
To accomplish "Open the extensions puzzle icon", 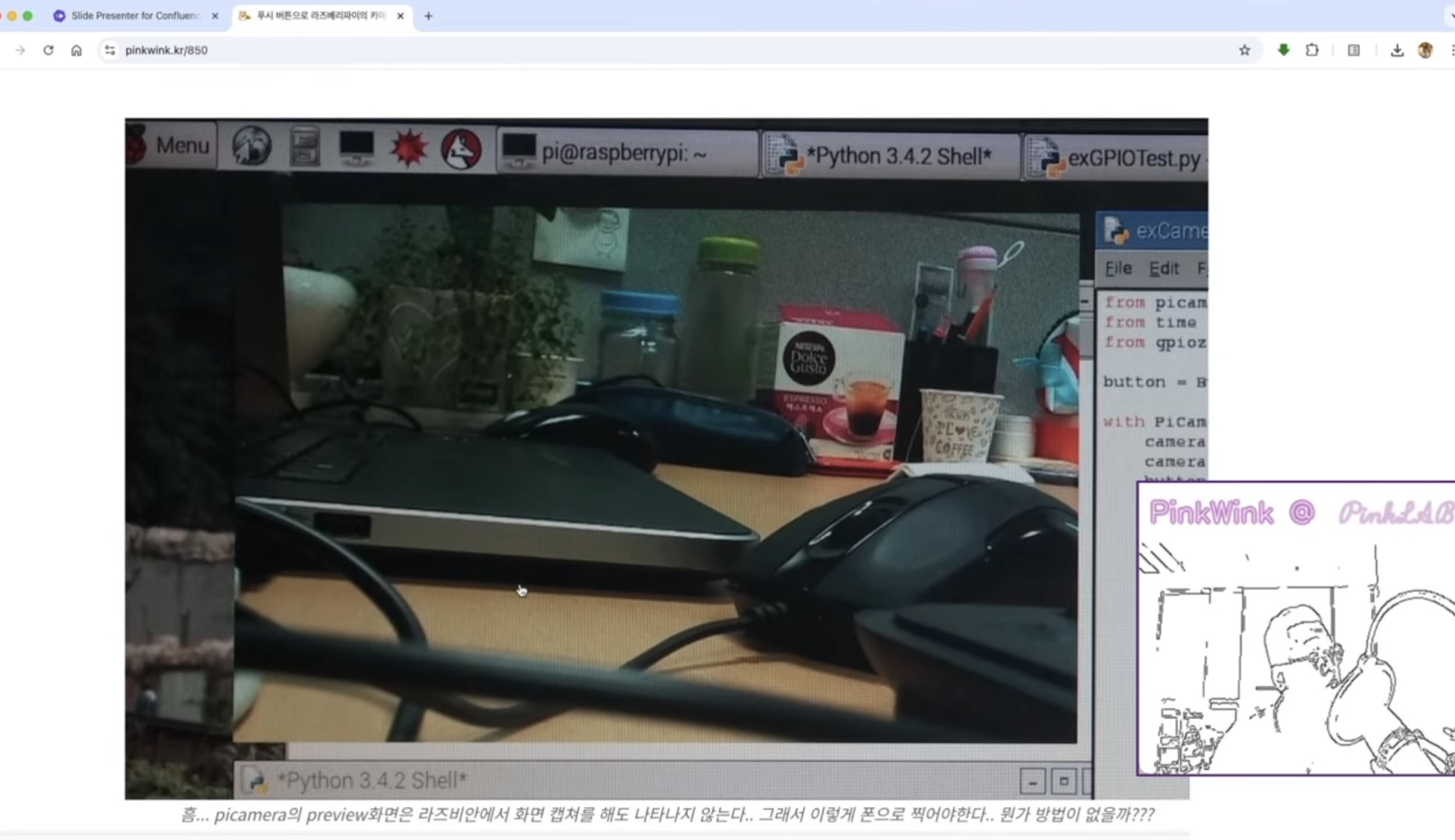I will [x=1312, y=50].
